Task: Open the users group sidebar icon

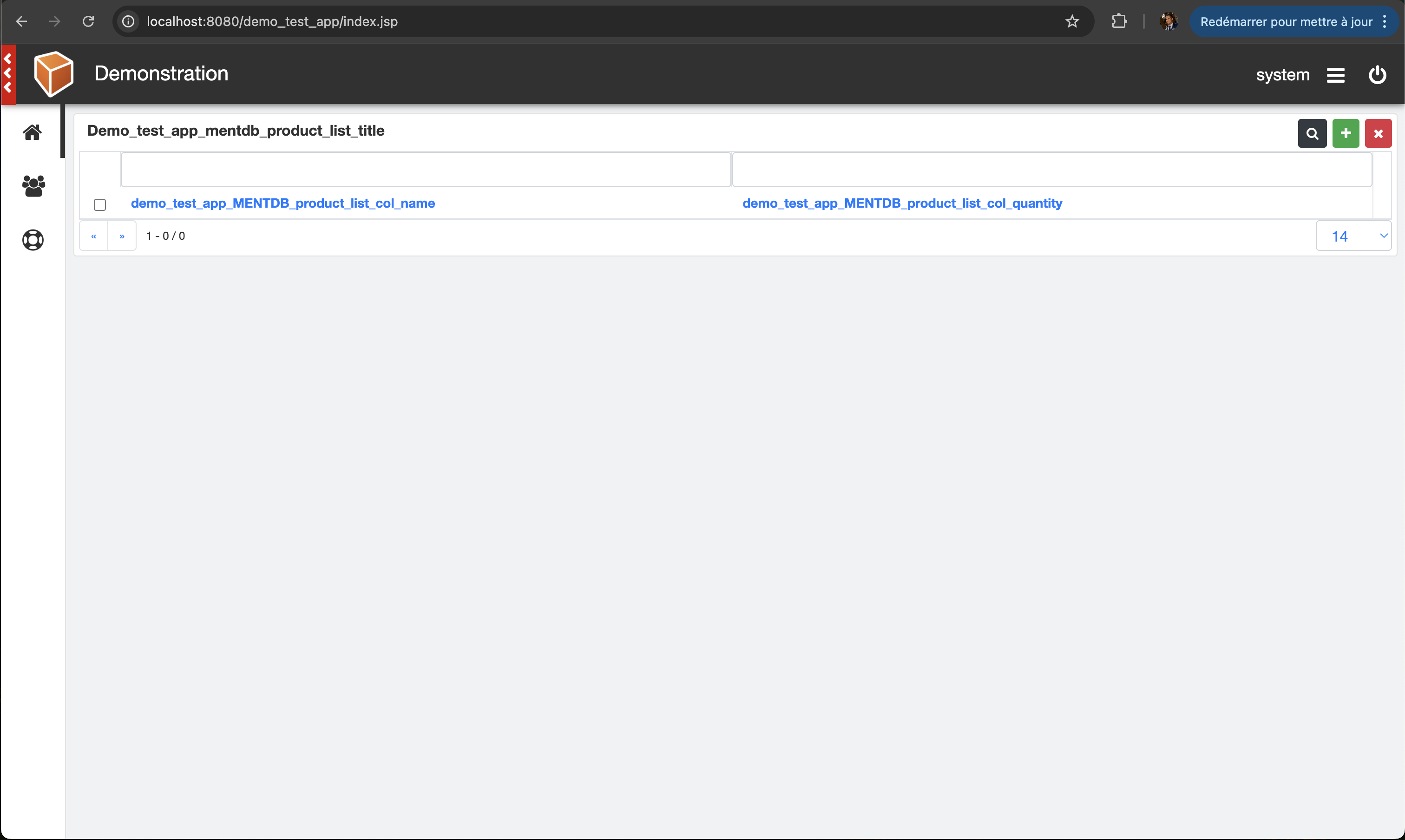Action: coord(33,186)
